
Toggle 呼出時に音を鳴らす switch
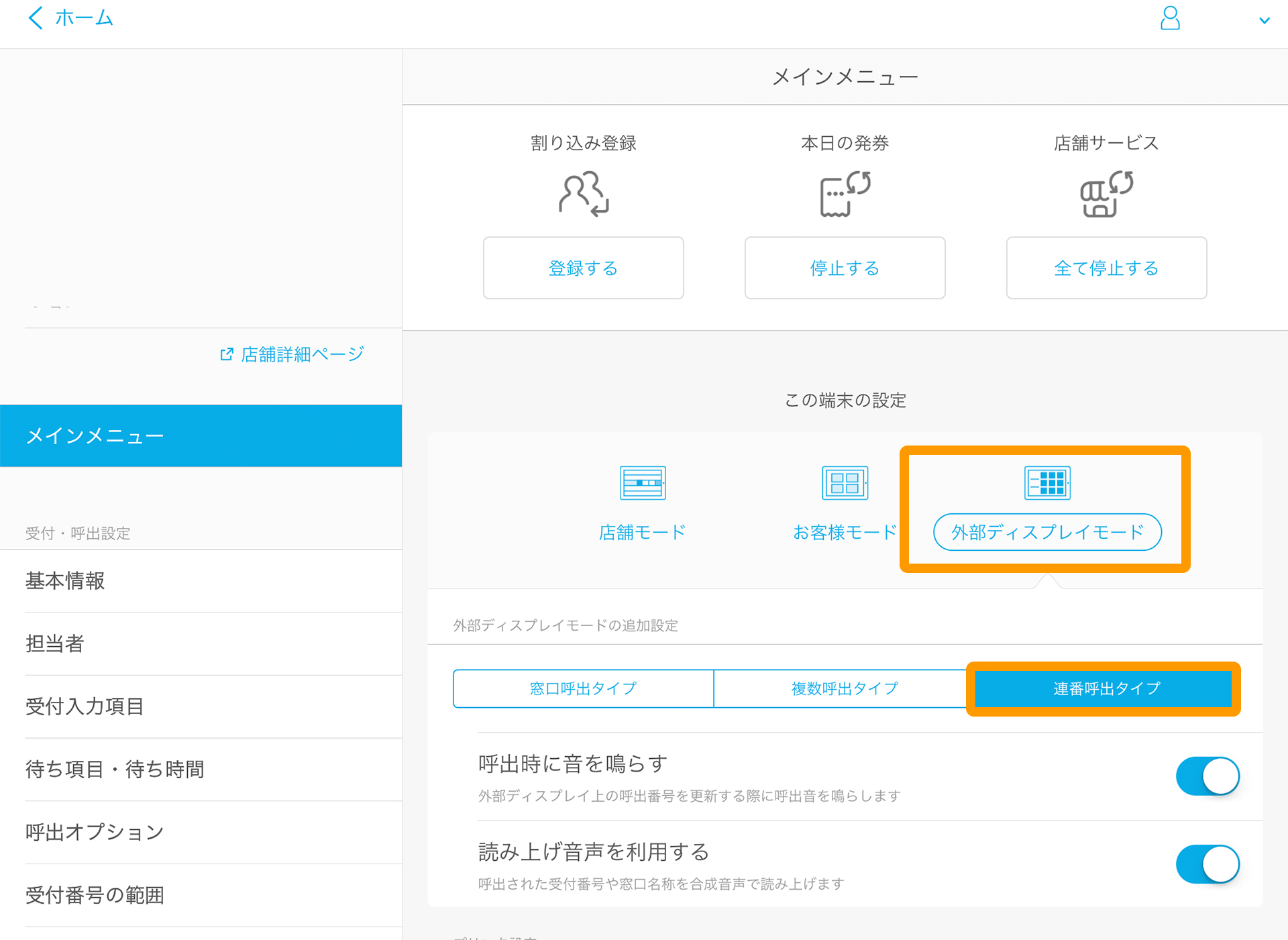pyautogui.click(x=1207, y=776)
